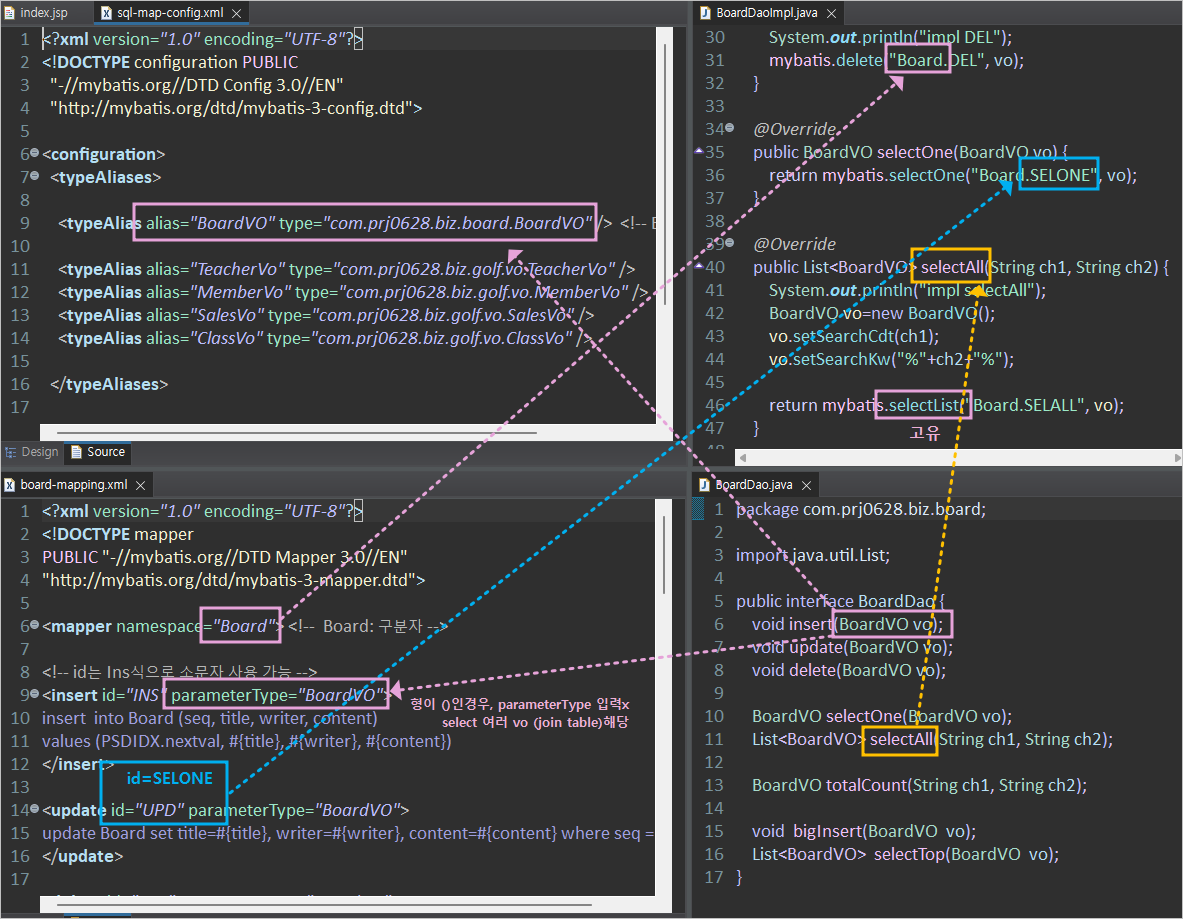Click the MemberVo typeAlias line
Viewport: 1183px width, 919px height.
click(353, 292)
